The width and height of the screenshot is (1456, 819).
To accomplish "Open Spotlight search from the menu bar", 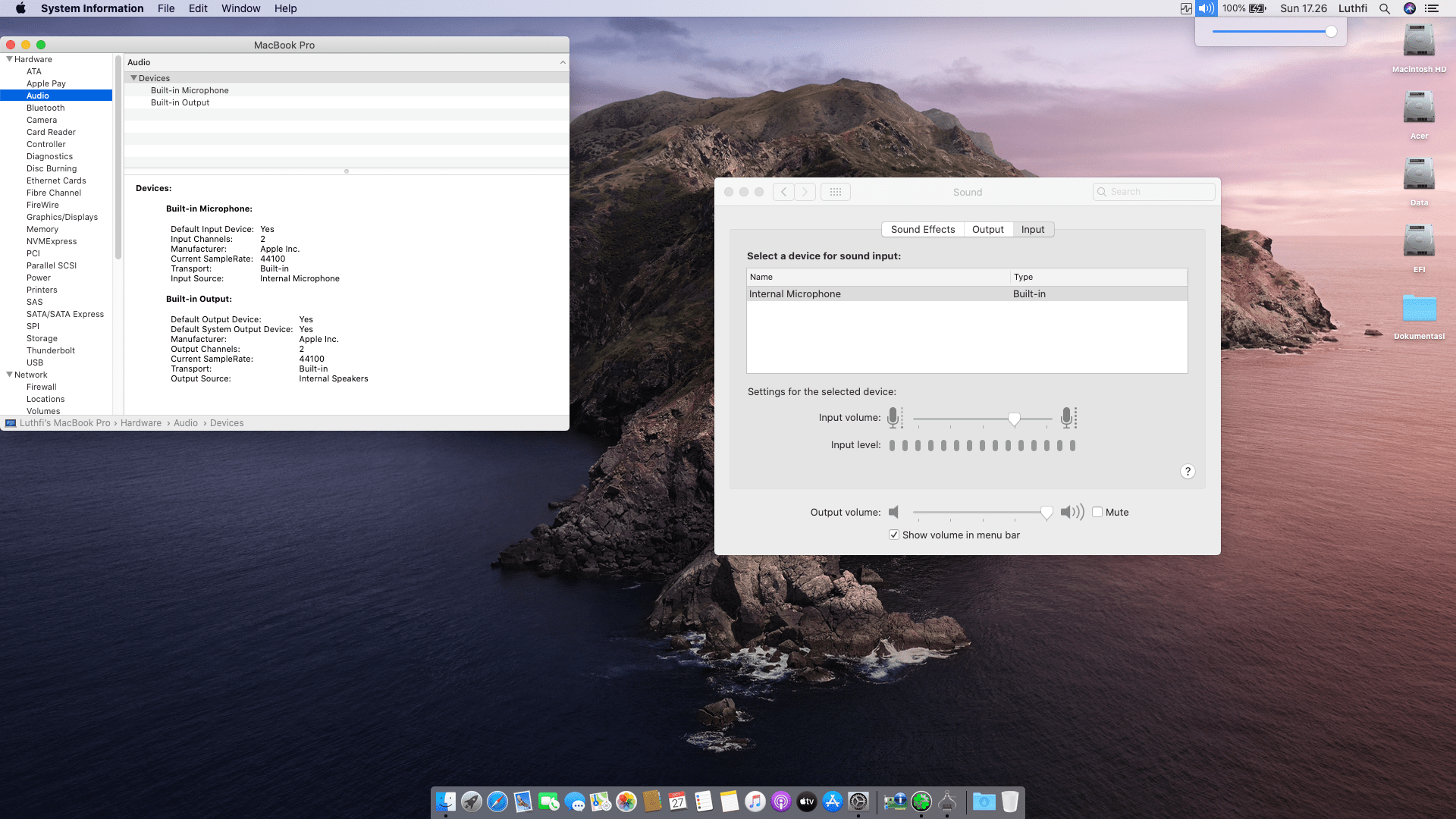I will (x=1384, y=8).
